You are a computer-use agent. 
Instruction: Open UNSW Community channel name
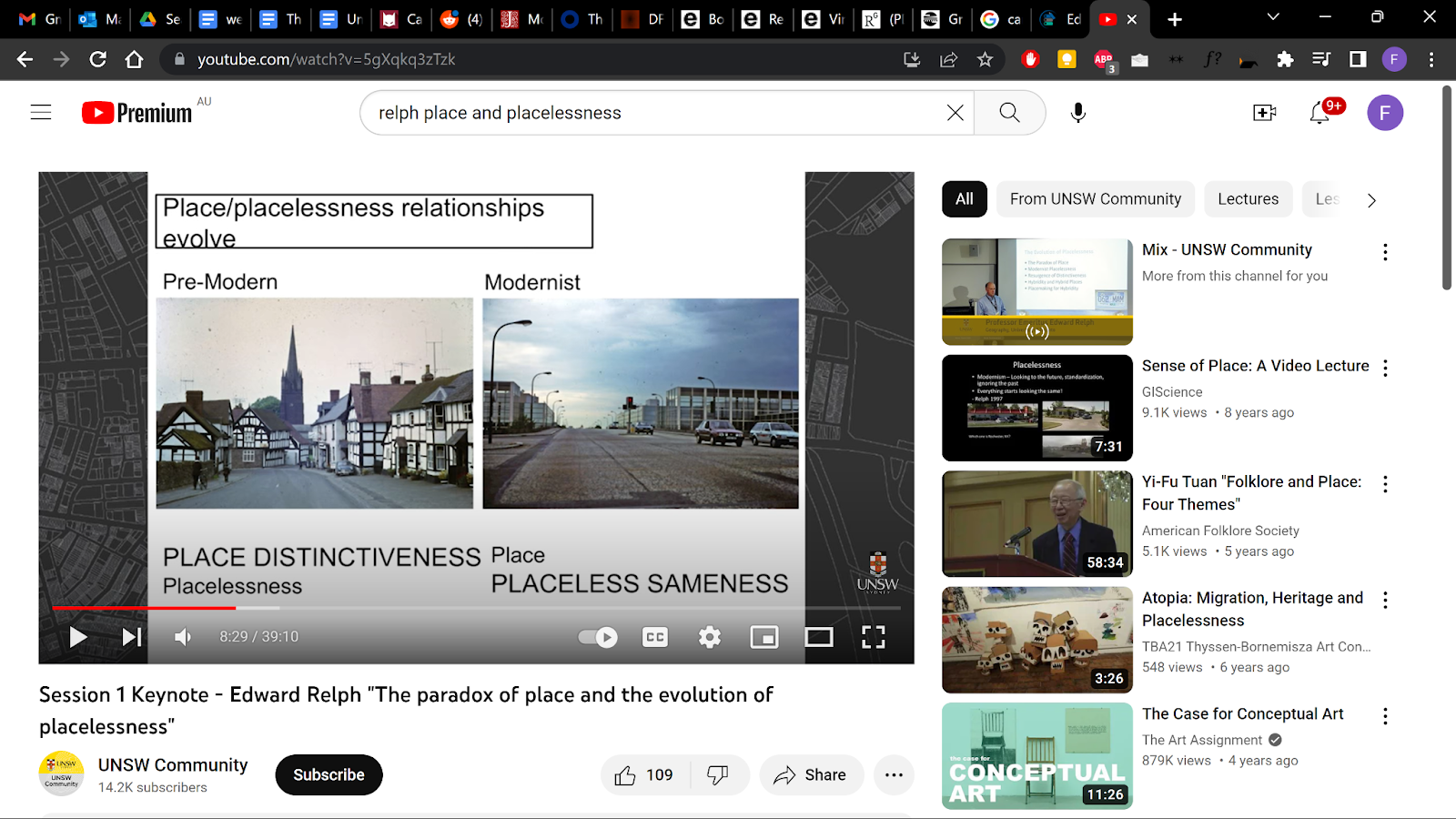[x=173, y=764]
